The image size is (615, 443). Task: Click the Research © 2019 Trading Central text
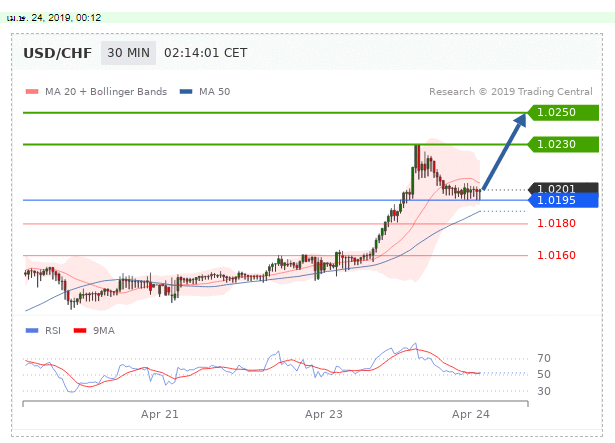click(511, 92)
